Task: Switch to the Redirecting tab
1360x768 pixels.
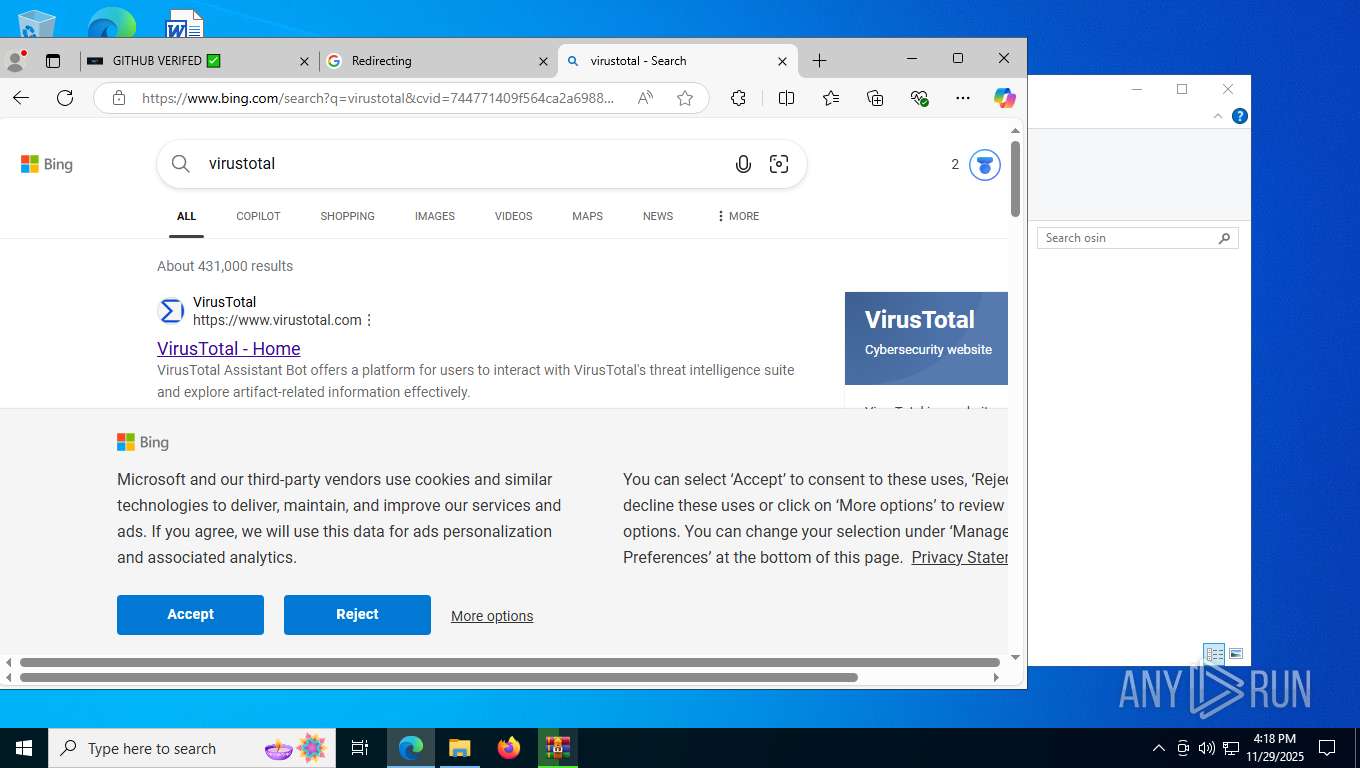Action: 438,61
